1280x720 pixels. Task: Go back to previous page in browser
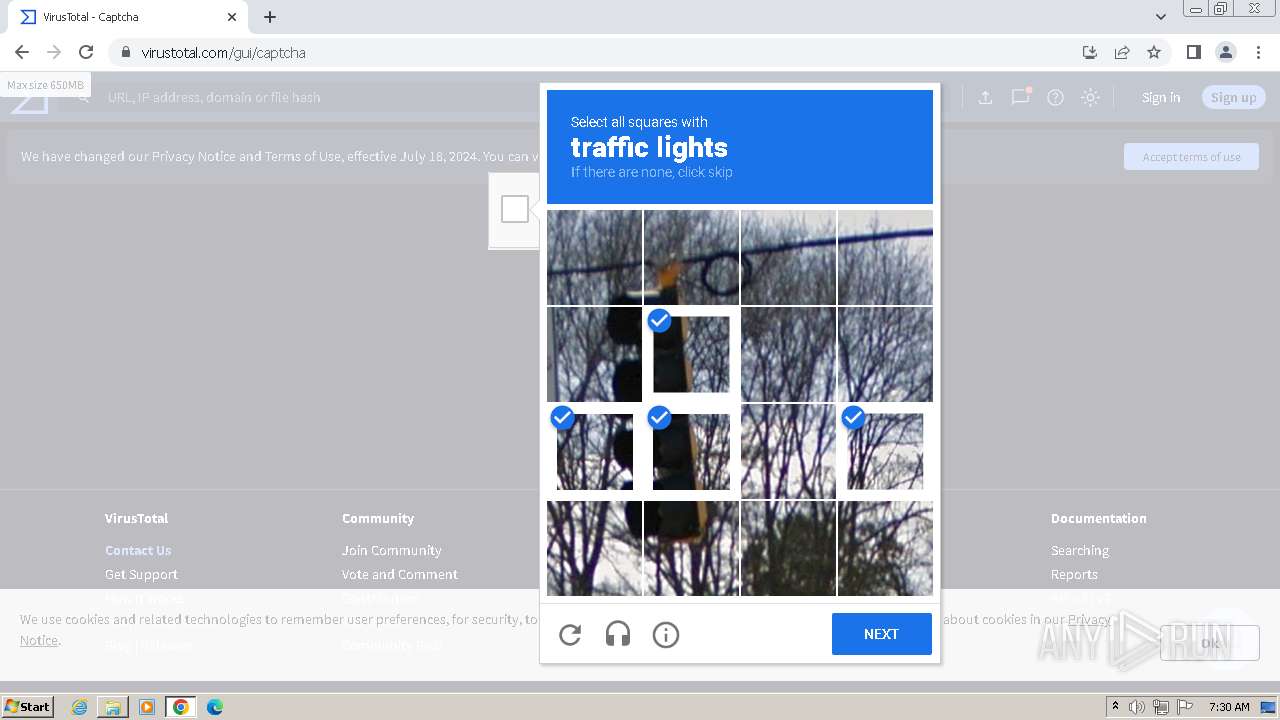[x=22, y=52]
